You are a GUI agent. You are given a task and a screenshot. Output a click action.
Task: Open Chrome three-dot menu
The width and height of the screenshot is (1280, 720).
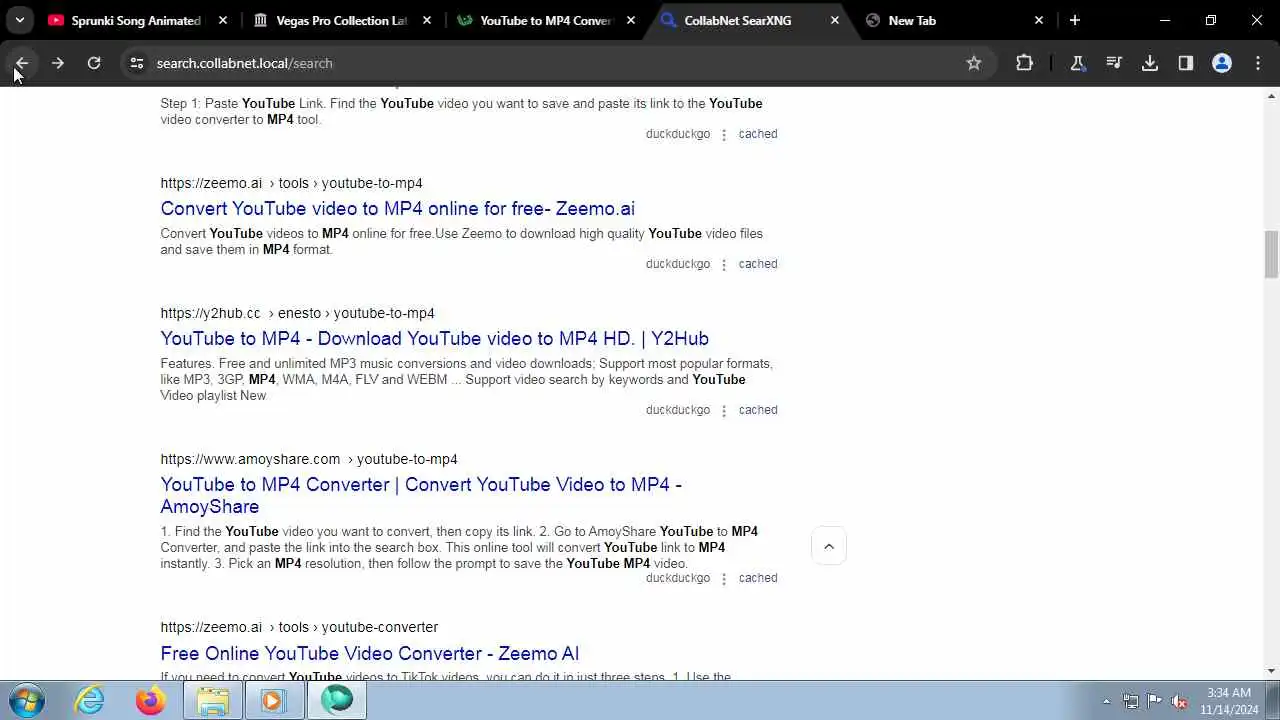(1258, 63)
